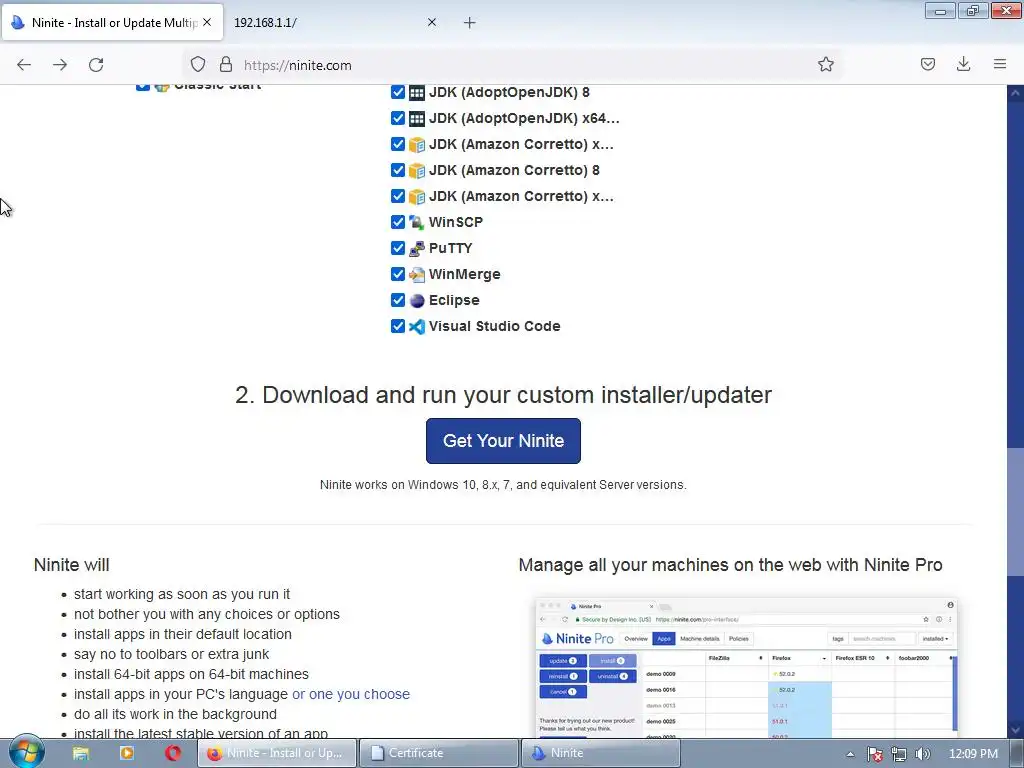1024x768 pixels.
Task: Click the 12:09 PM clock
Action: tap(973, 754)
